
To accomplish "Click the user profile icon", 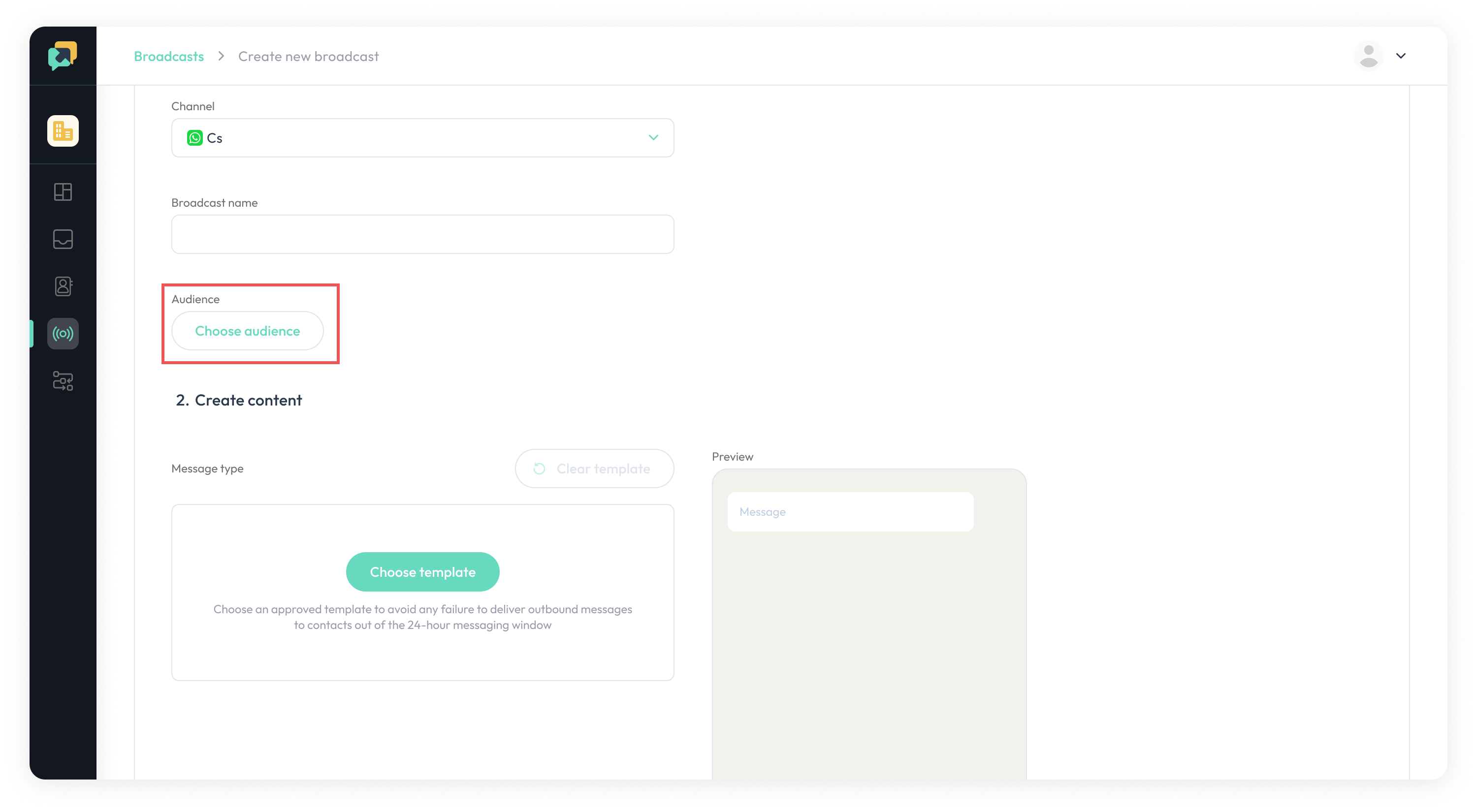I will click(x=1368, y=56).
